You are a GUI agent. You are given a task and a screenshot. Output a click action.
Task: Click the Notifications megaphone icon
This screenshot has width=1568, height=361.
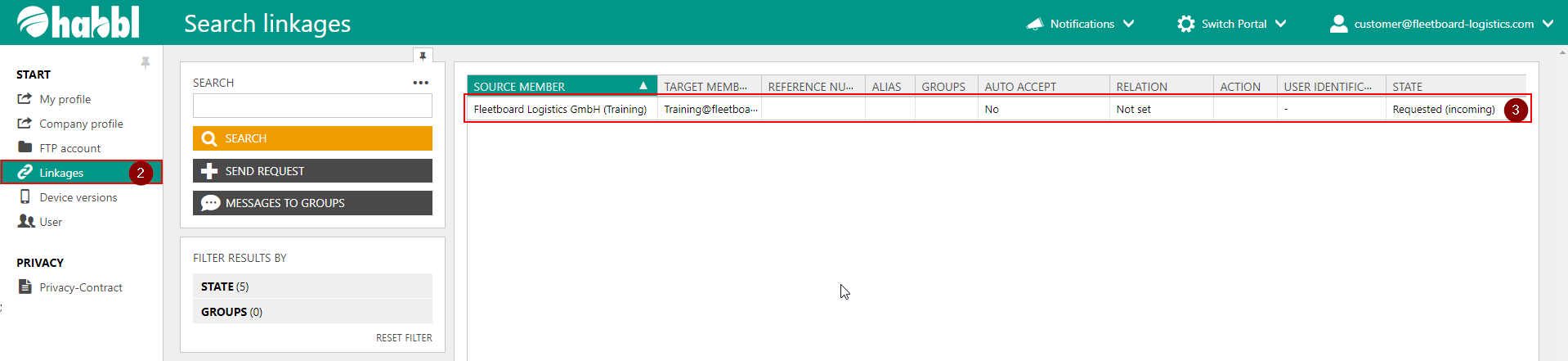click(1035, 24)
